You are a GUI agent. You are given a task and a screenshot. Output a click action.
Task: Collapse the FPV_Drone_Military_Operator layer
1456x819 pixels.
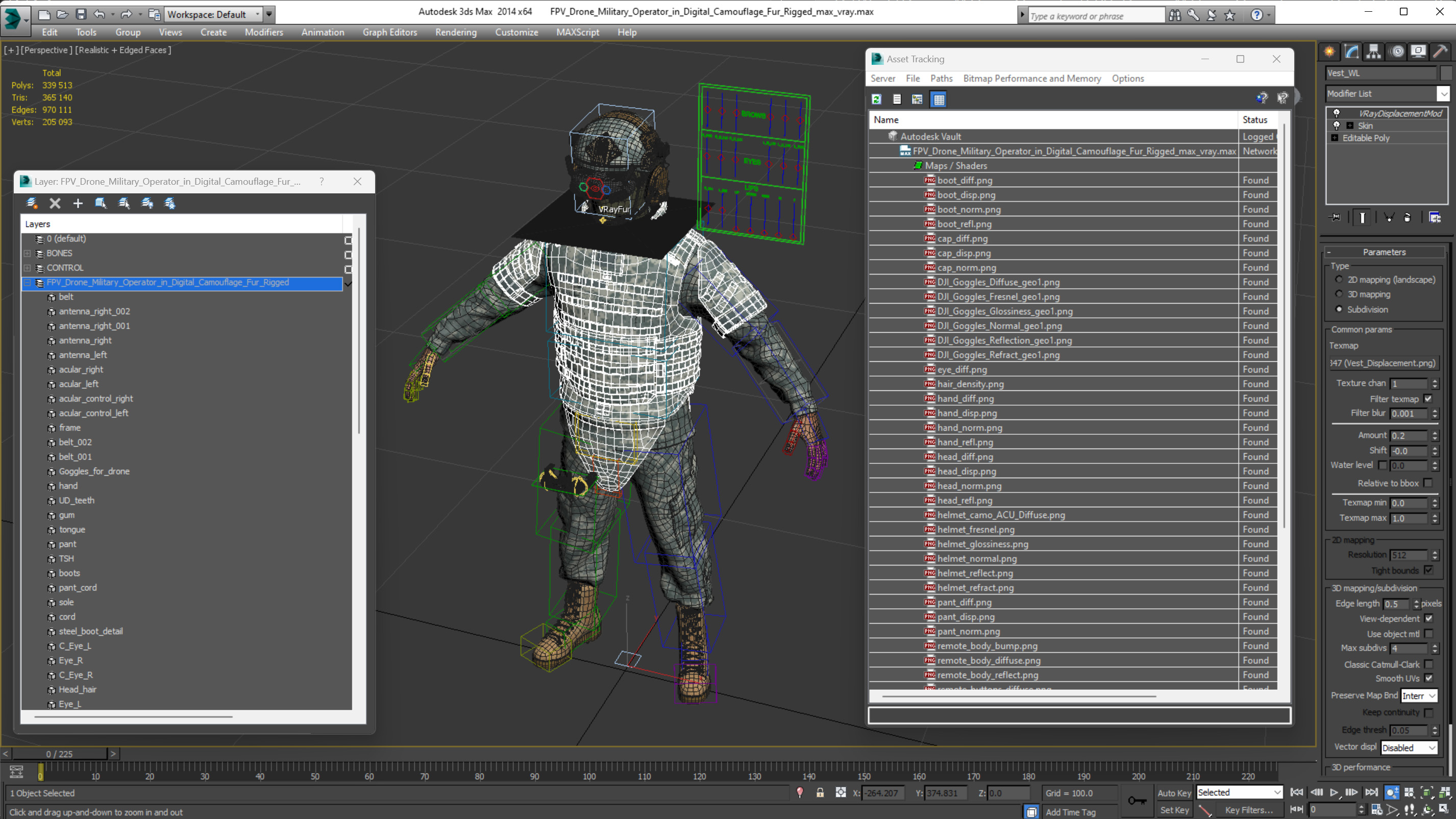tap(27, 283)
